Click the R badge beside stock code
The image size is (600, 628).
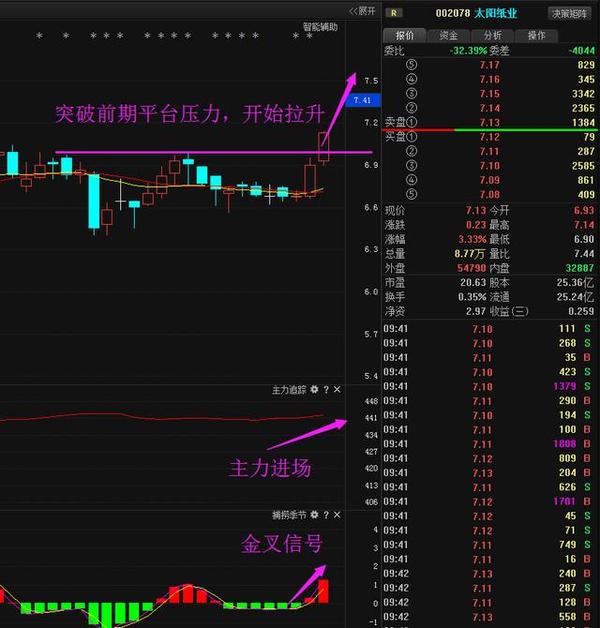tap(395, 13)
